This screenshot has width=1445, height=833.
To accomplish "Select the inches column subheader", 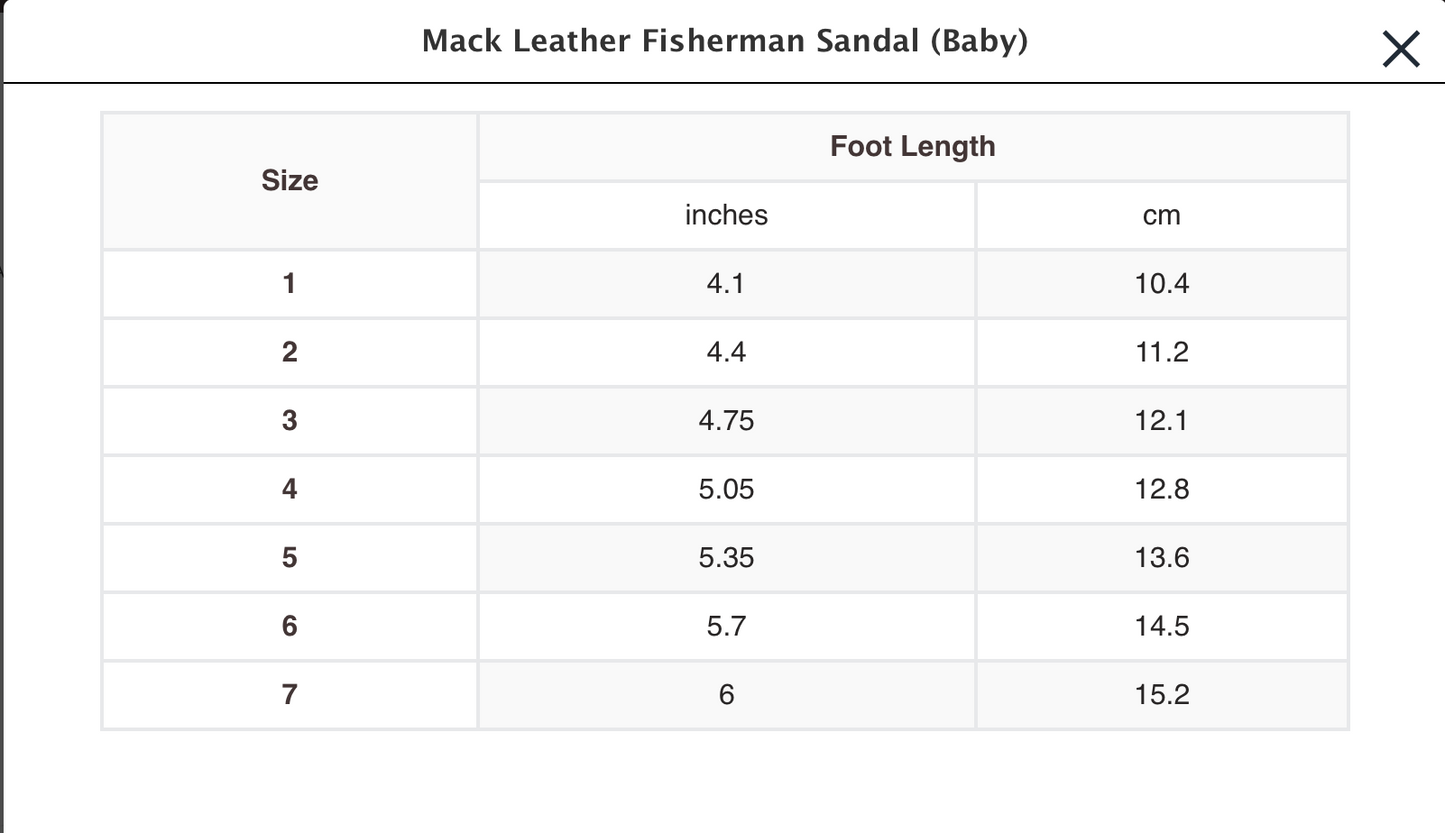I will [x=726, y=215].
